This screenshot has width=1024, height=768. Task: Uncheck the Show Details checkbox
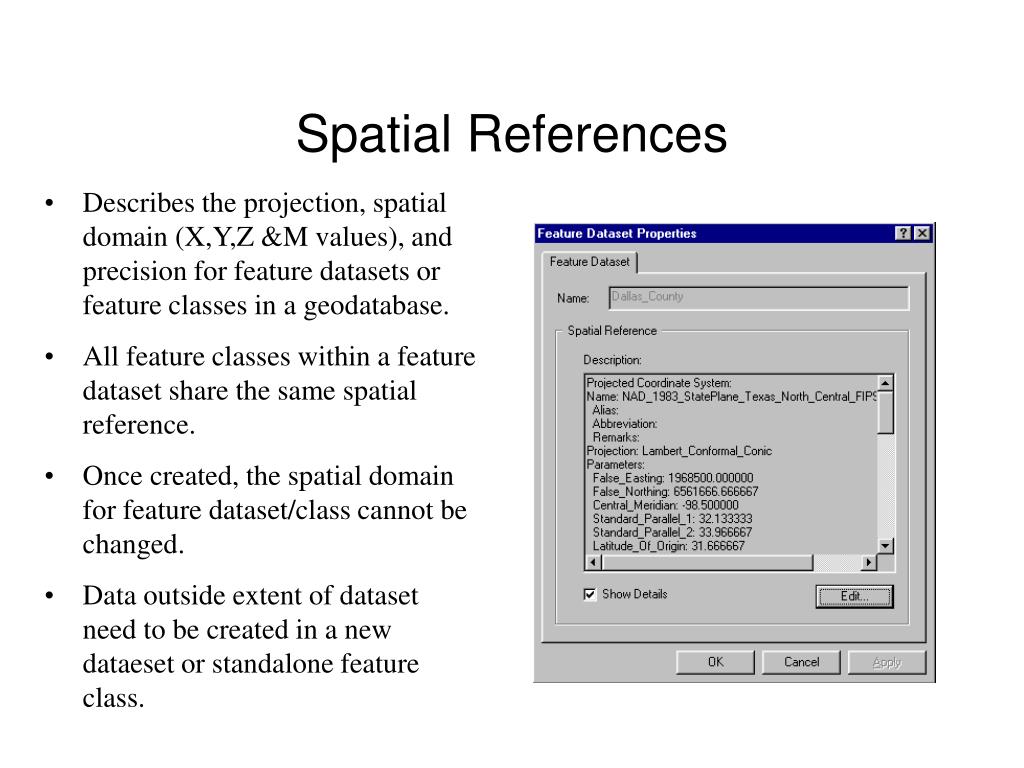(590, 594)
